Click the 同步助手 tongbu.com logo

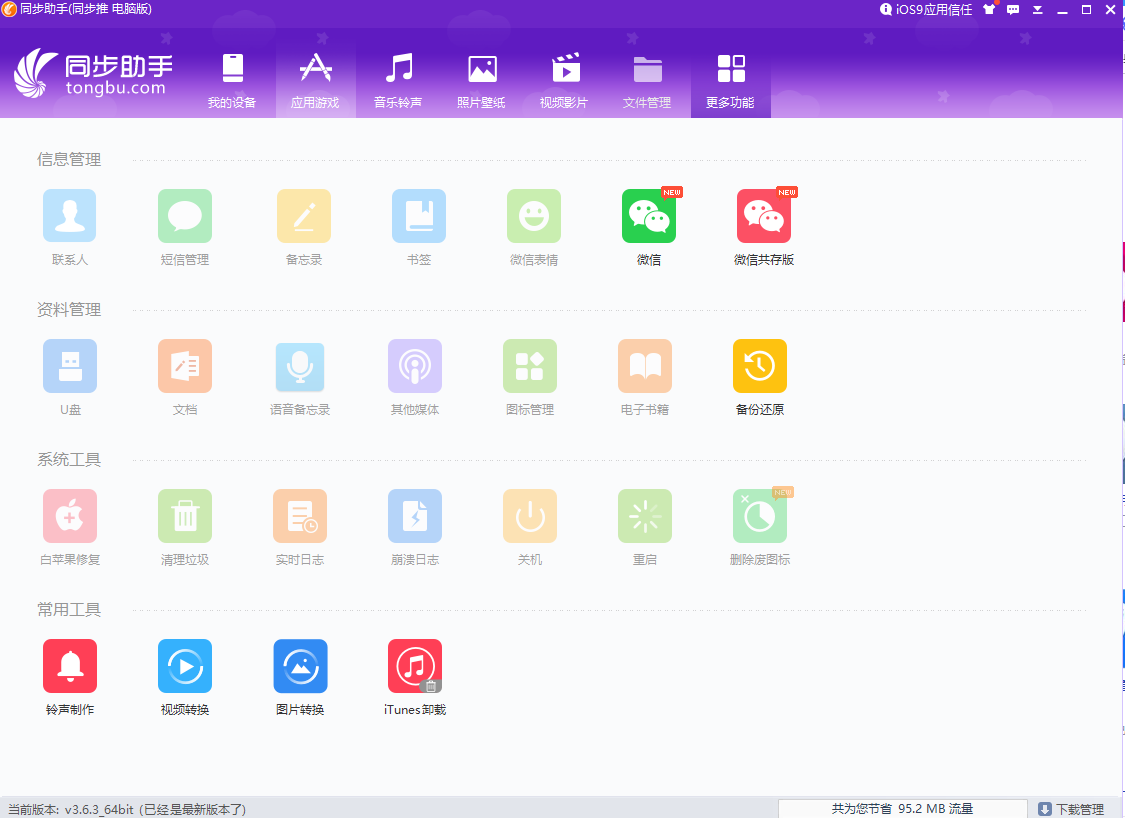93,74
